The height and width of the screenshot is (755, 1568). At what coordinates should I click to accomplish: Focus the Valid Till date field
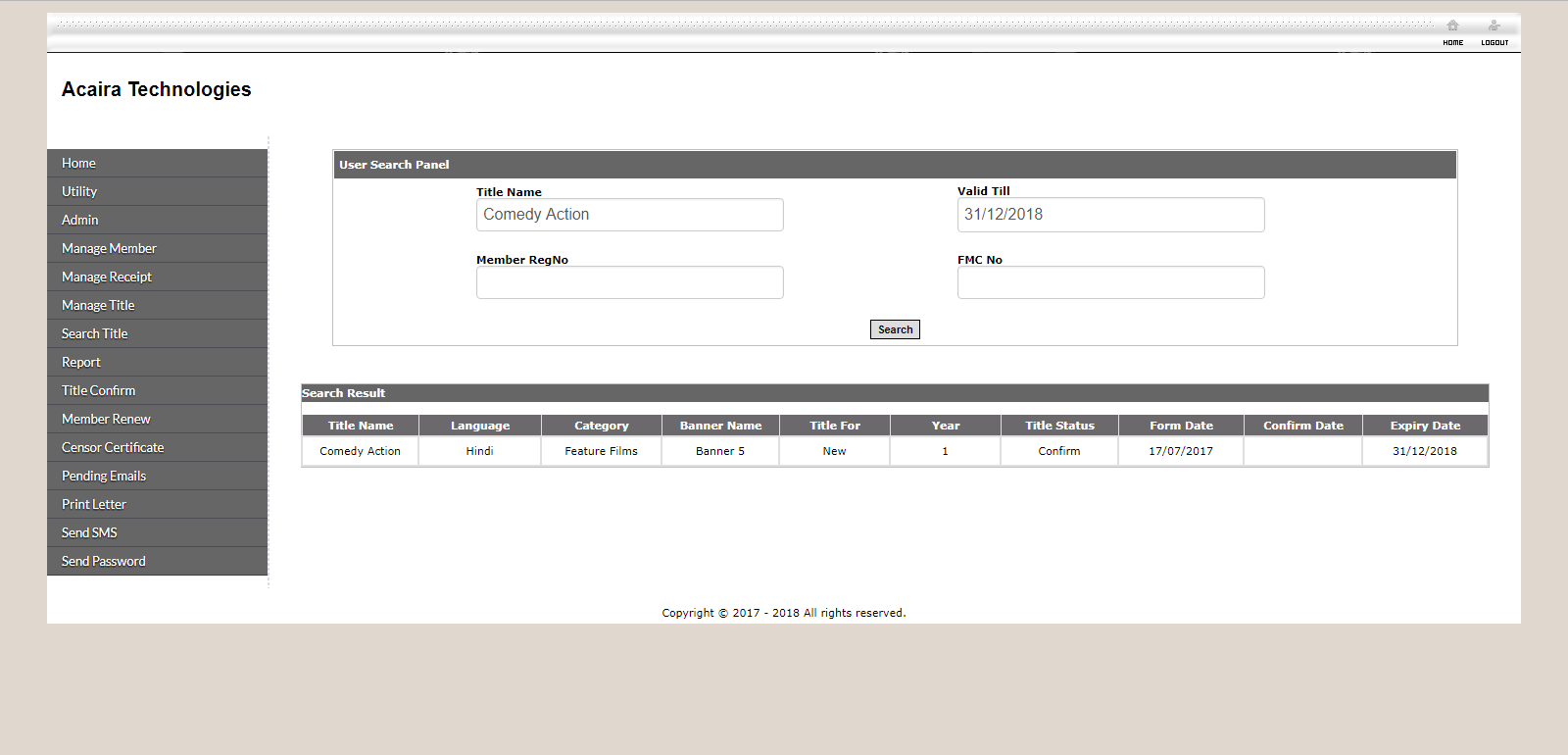(1110, 215)
